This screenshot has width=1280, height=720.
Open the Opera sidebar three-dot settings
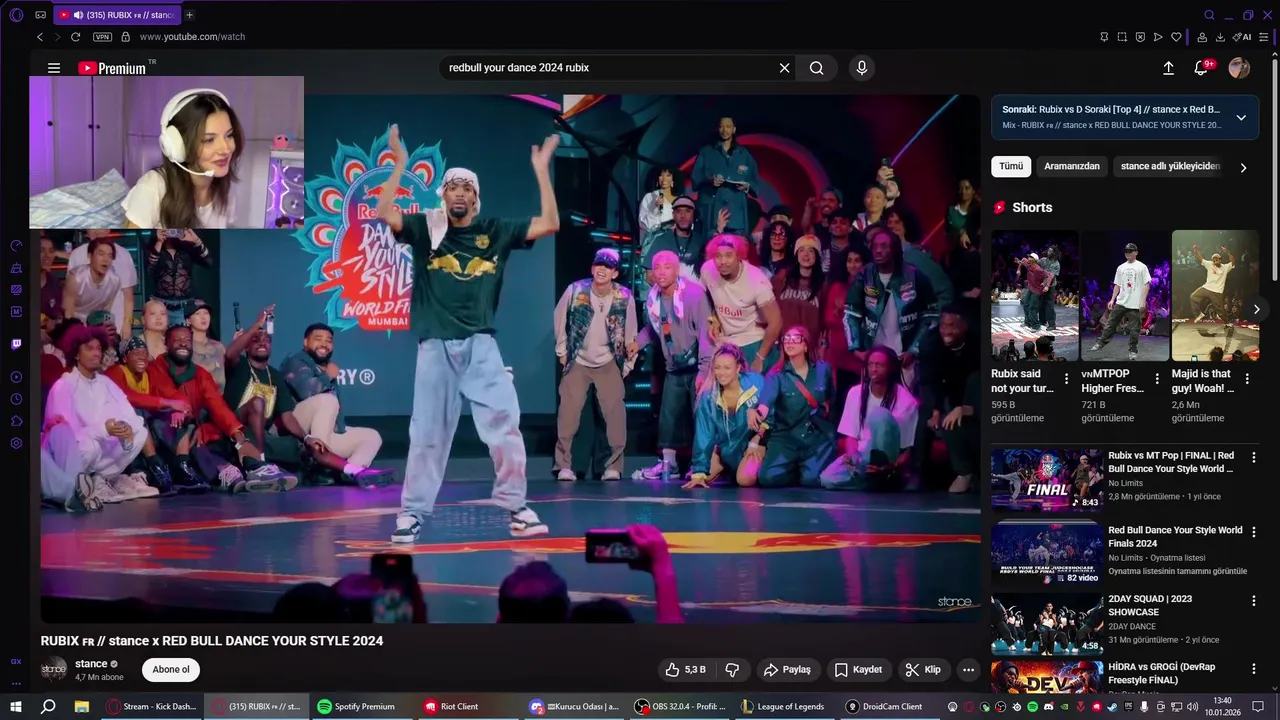16,684
